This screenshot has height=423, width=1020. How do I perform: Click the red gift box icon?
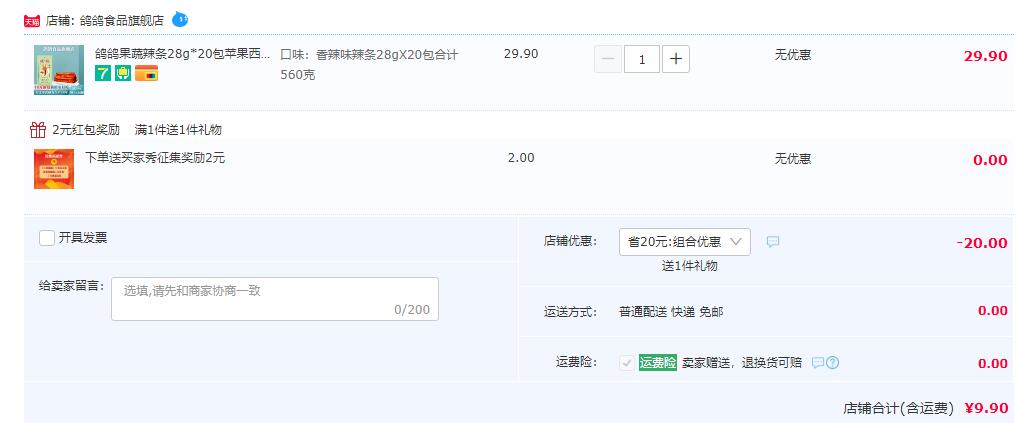38,130
